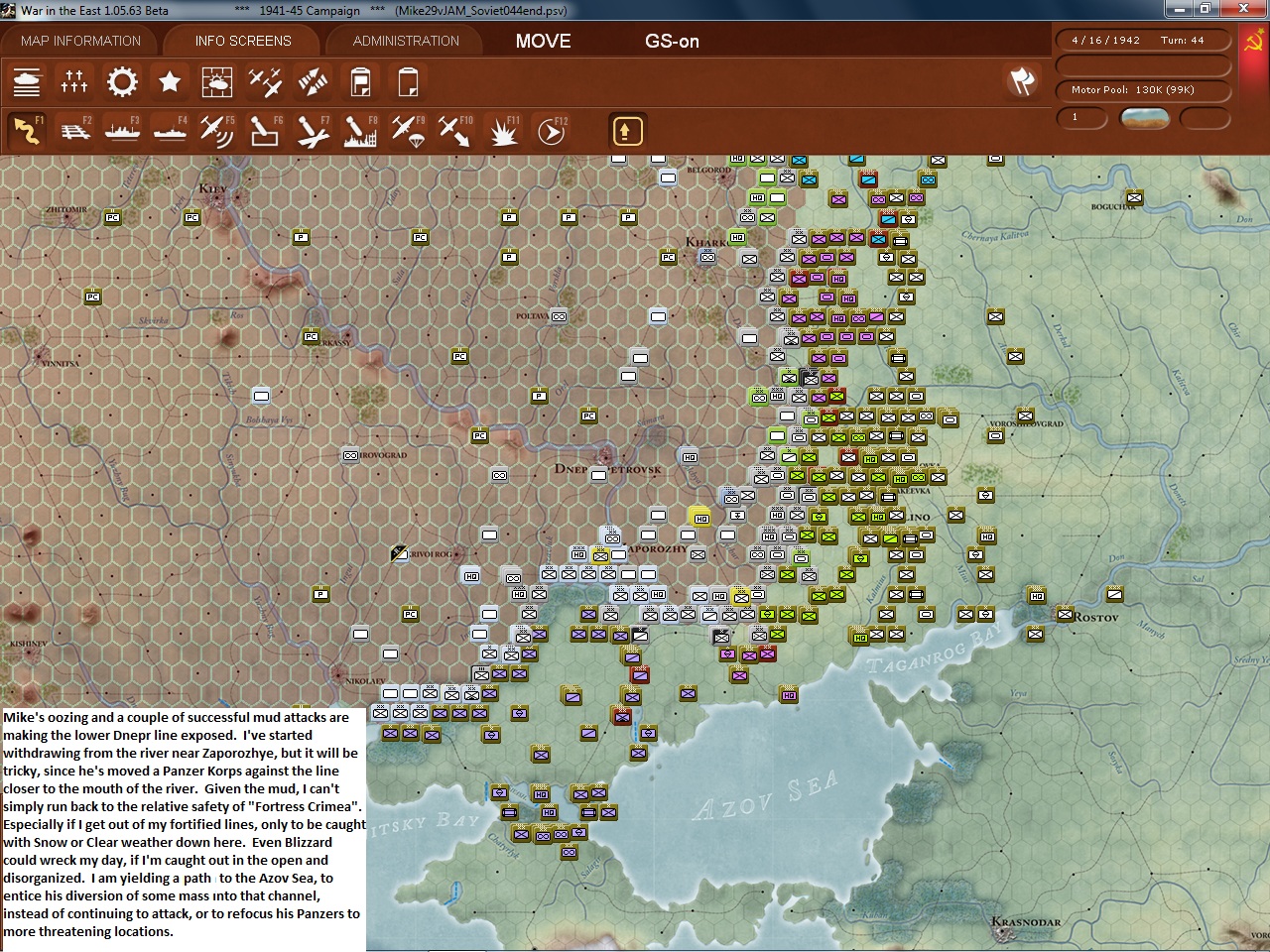Click the Belgorod city label
This screenshot has height=952, width=1270.
(708, 171)
